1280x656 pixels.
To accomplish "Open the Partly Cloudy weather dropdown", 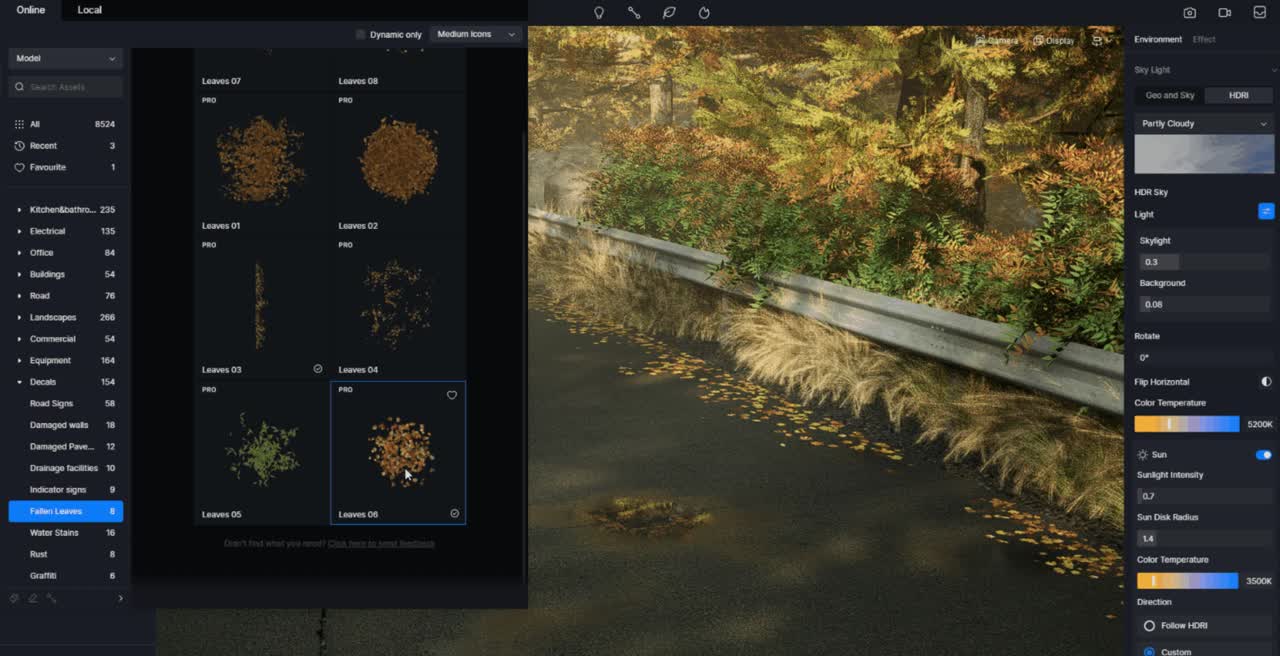I will pyautogui.click(x=1204, y=123).
